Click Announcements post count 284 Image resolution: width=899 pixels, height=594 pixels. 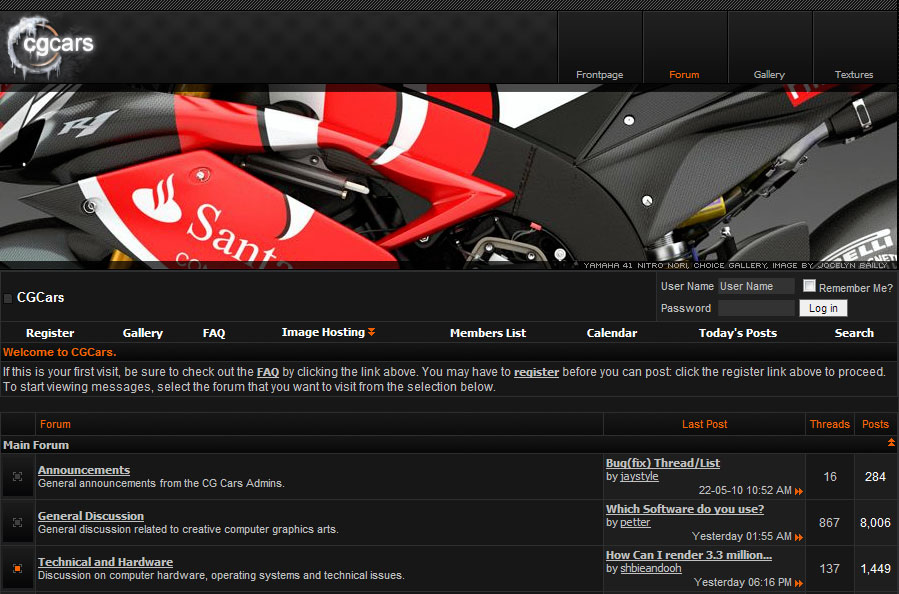(875, 476)
